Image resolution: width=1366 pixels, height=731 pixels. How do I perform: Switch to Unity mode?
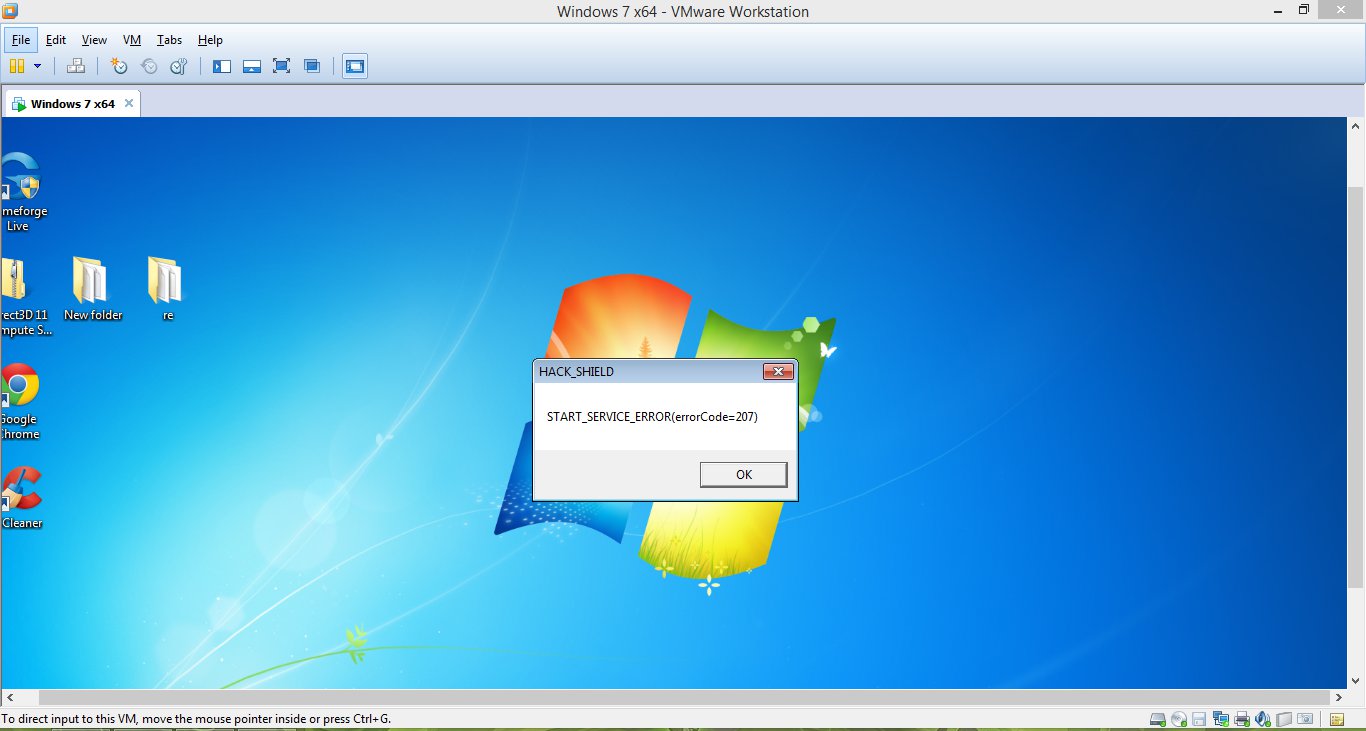pyautogui.click(x=312, y=66)
